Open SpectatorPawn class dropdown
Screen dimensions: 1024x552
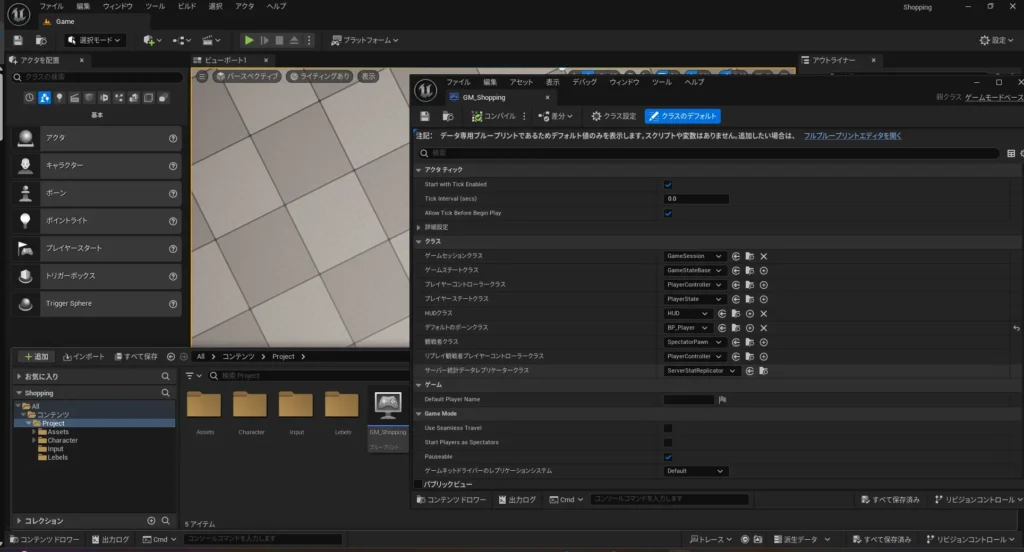pos(694,342)
